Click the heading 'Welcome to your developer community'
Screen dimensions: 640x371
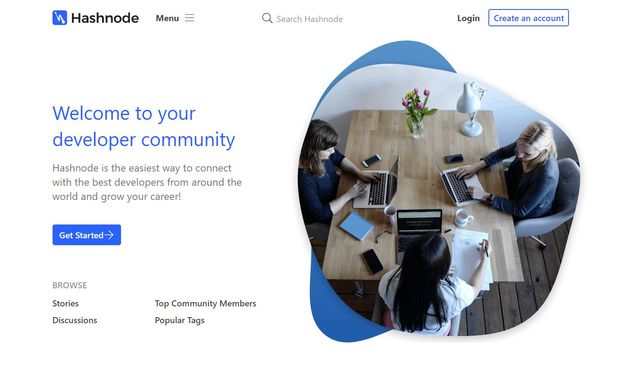pos(144,126)
